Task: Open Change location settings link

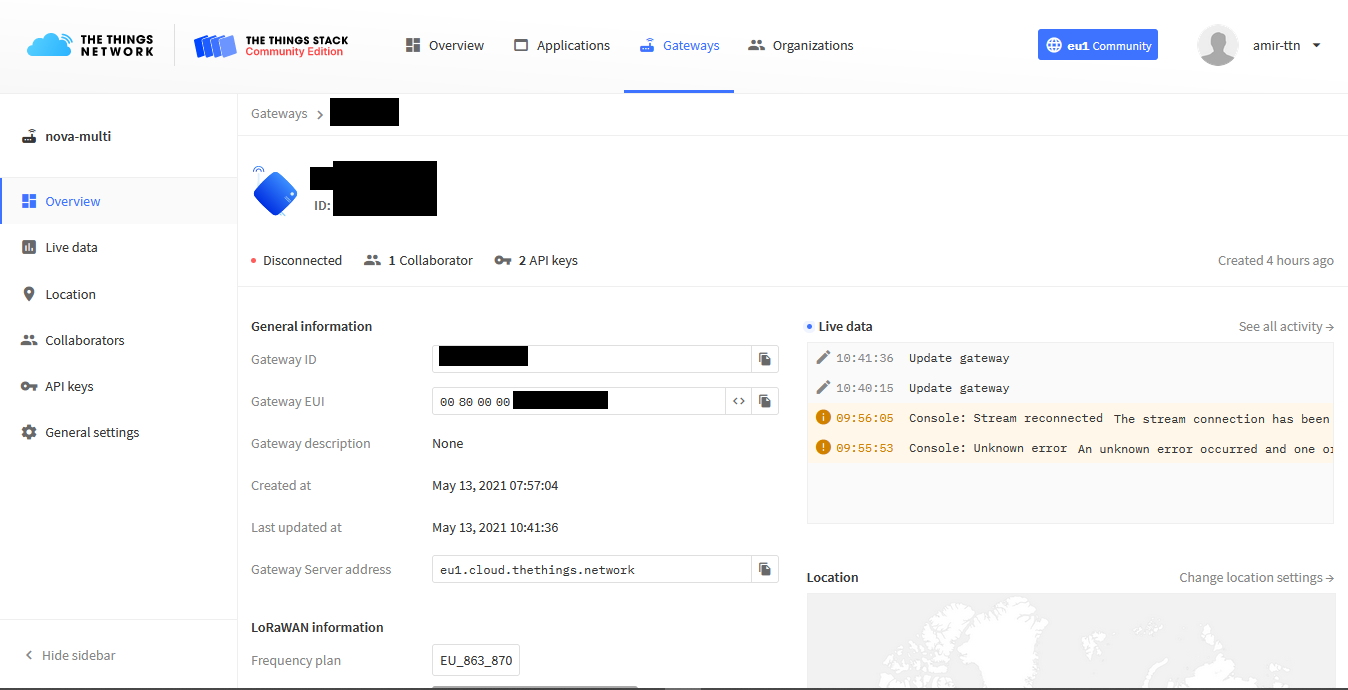Action: 1256,577
